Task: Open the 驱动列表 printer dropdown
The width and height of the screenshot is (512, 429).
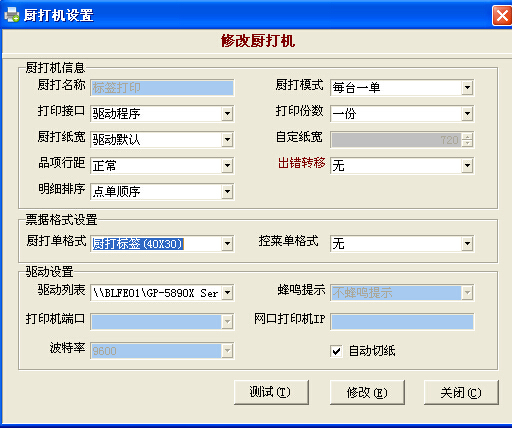Action: [227, 293]
